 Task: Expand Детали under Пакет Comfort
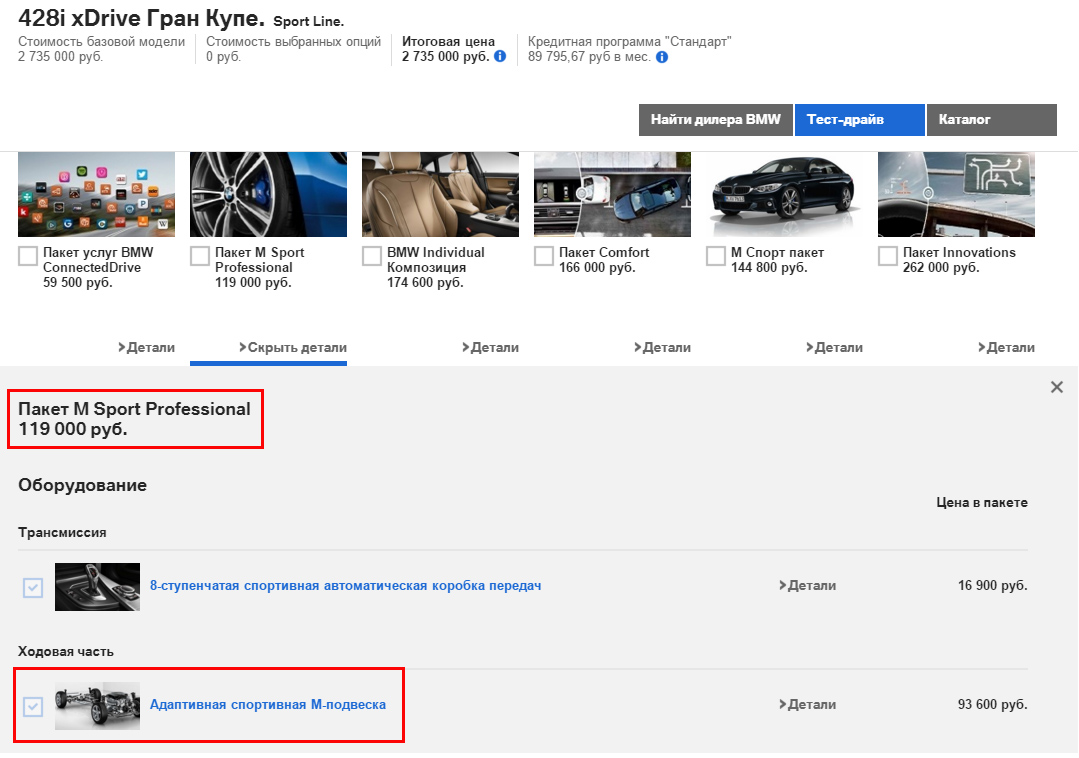point(662,347)
